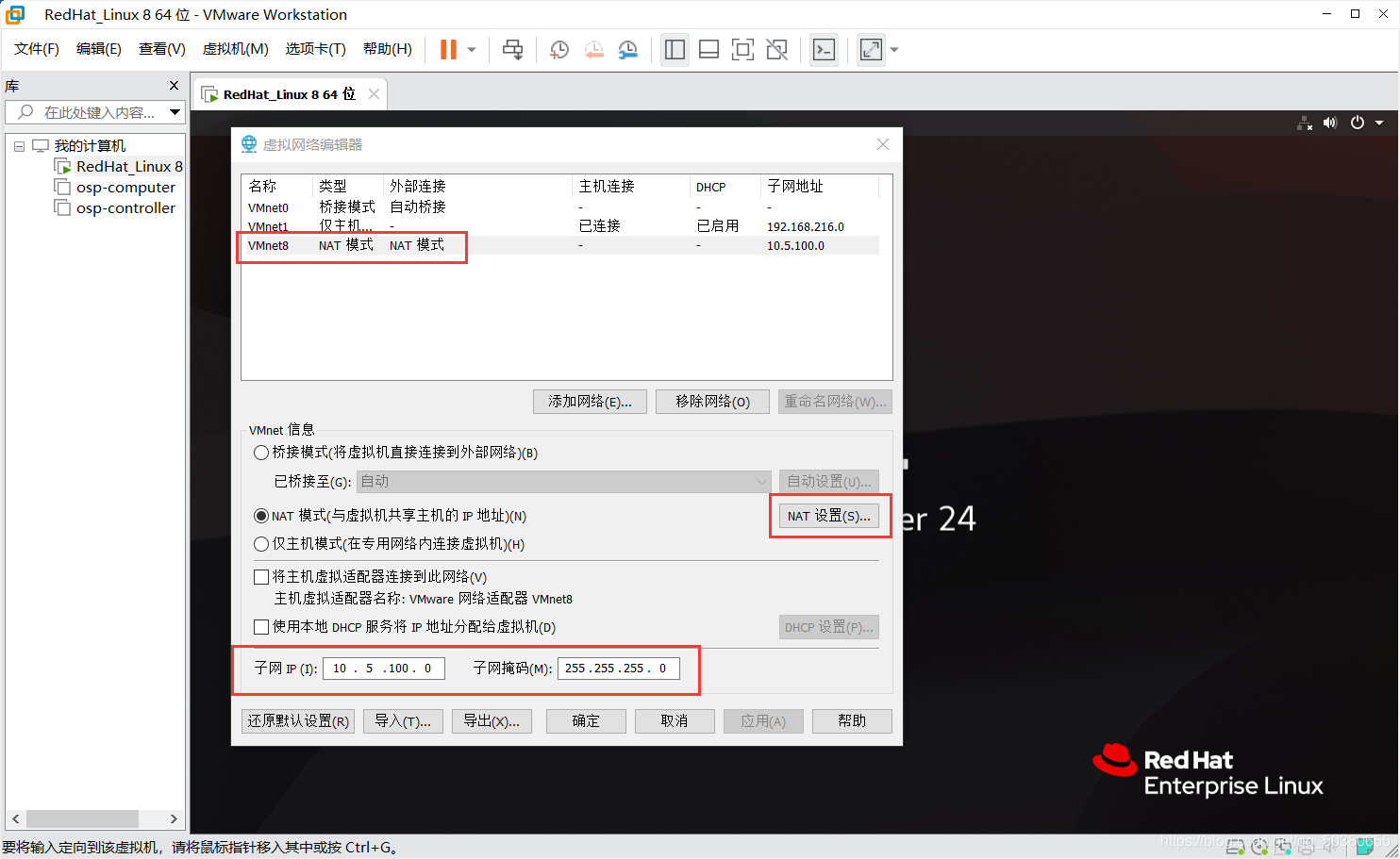Select the VMnet8 NAT row
Image resolution: width=1400 pixels, height=859 pixels.
560,245
